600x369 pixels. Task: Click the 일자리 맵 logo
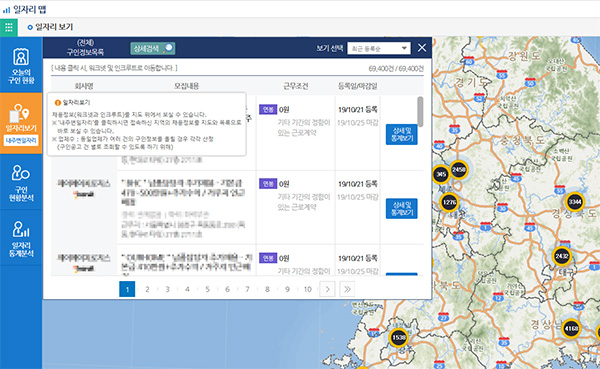click(x=24, y=9)
